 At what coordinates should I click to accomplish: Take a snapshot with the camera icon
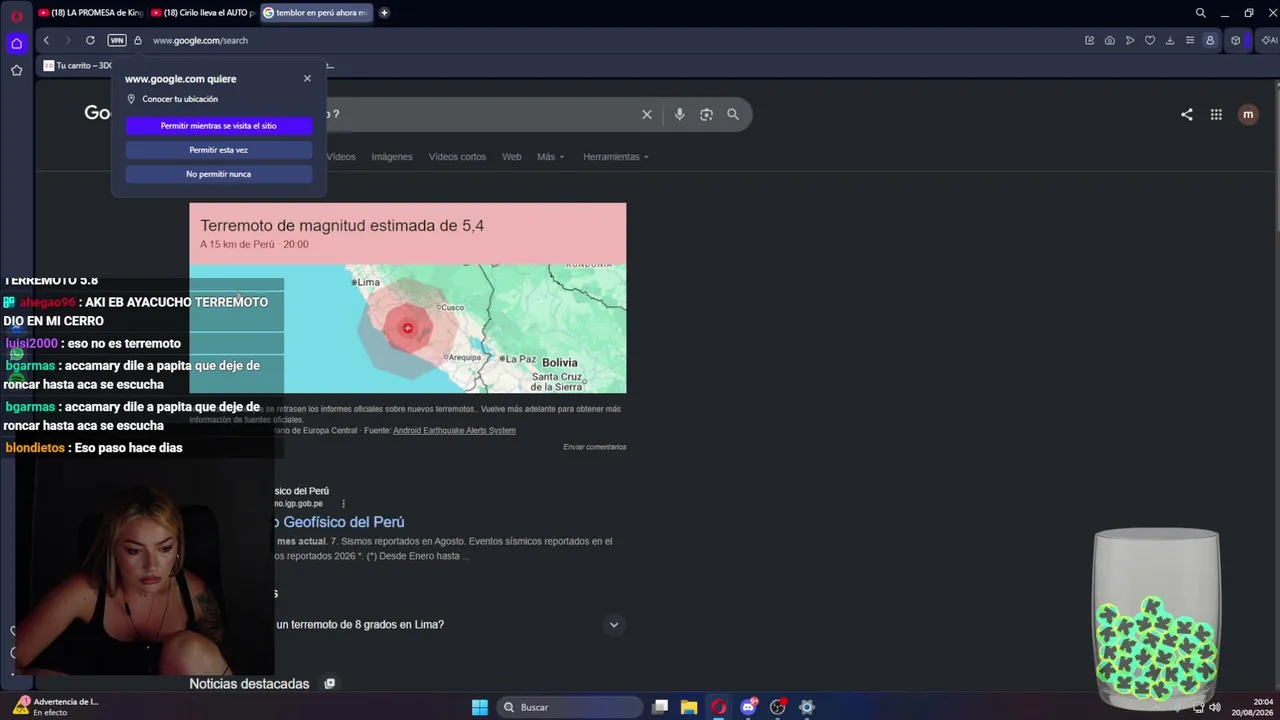click(1109, 40)
